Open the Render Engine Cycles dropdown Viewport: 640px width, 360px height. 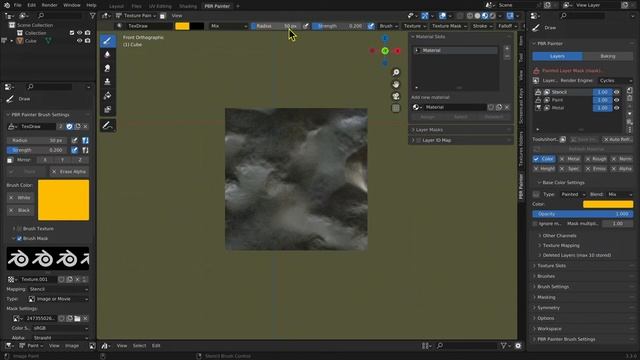616,81
